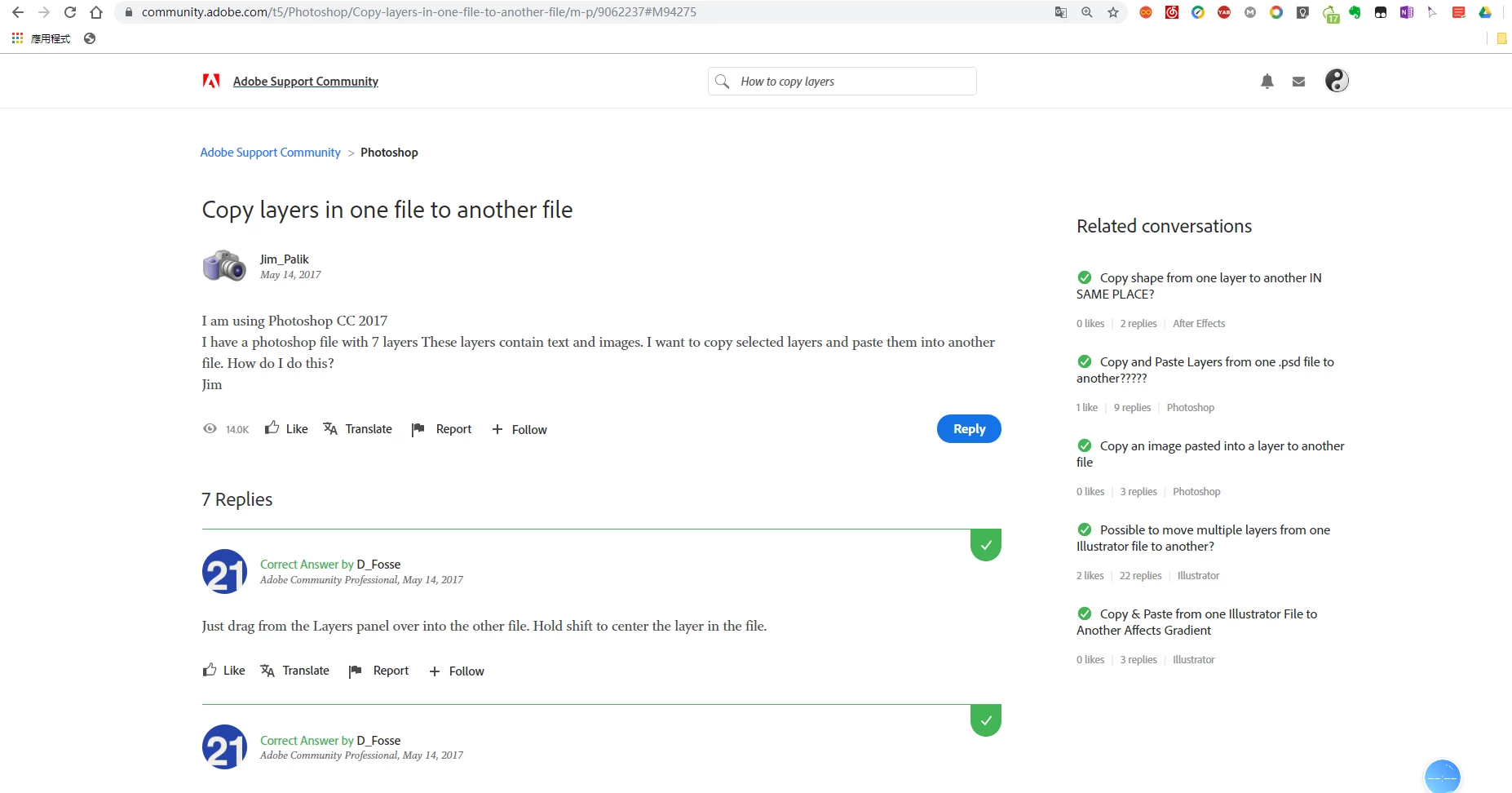Click Follow label on original post
This screenshot has height=793, width=1512.
[x=529, y=430]
